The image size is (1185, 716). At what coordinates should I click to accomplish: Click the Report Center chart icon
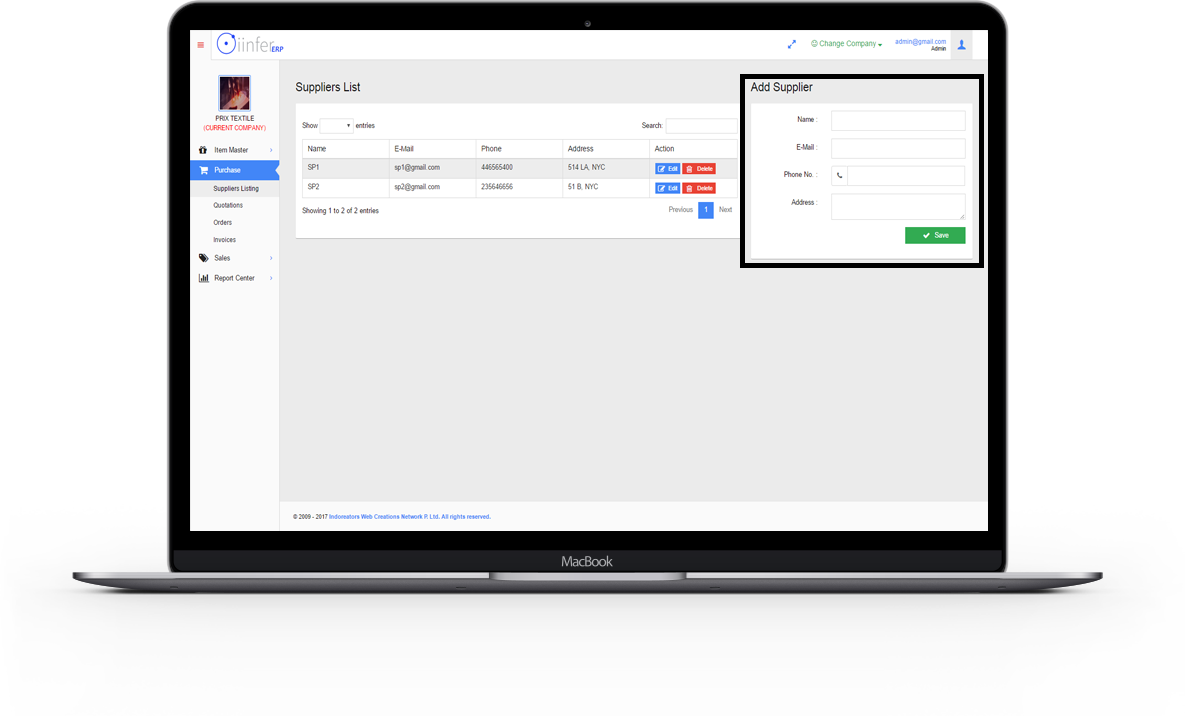point(203,278)
